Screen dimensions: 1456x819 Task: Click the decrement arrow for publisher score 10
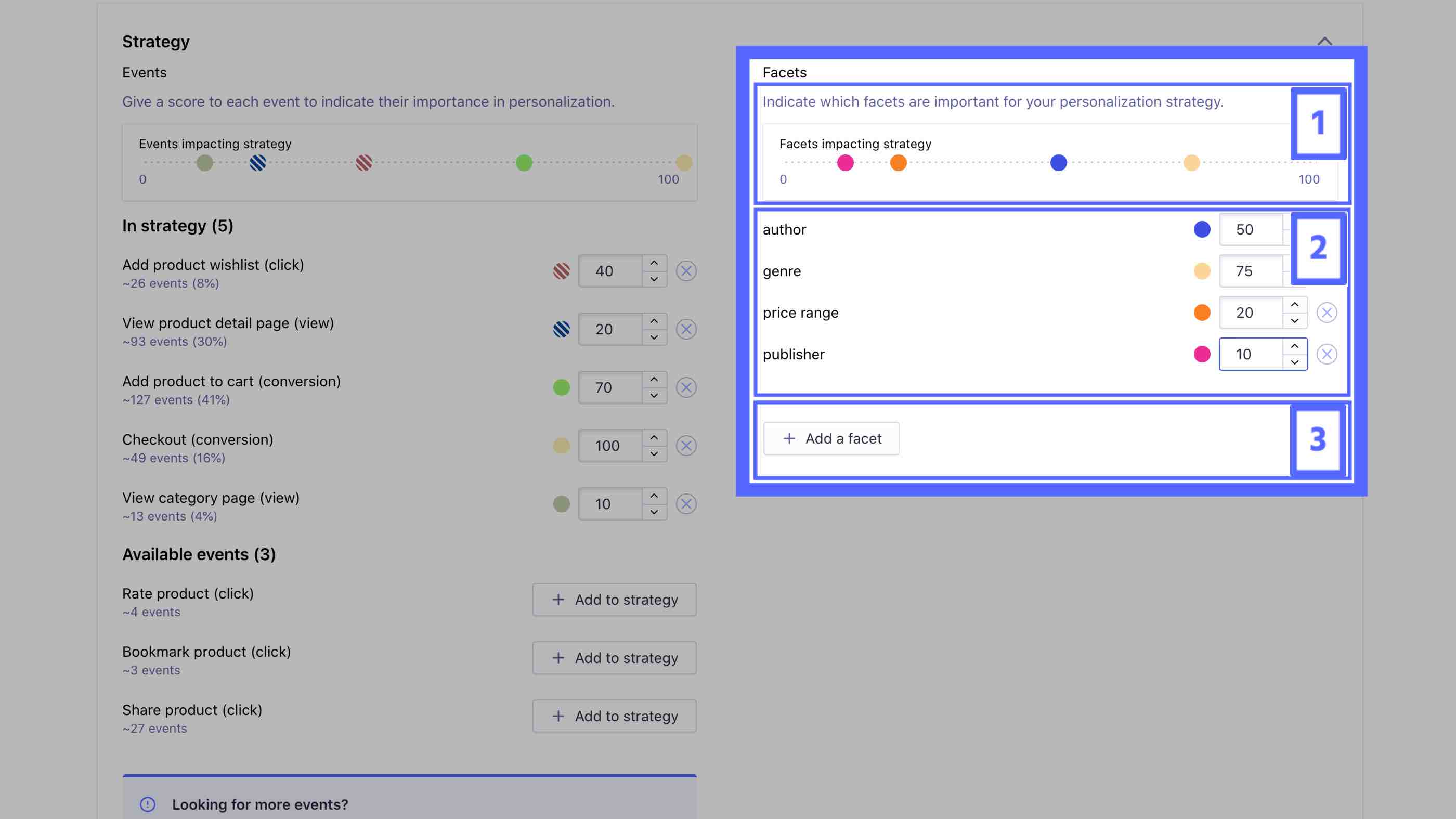pyautogui.click(x=1293, y=361)
